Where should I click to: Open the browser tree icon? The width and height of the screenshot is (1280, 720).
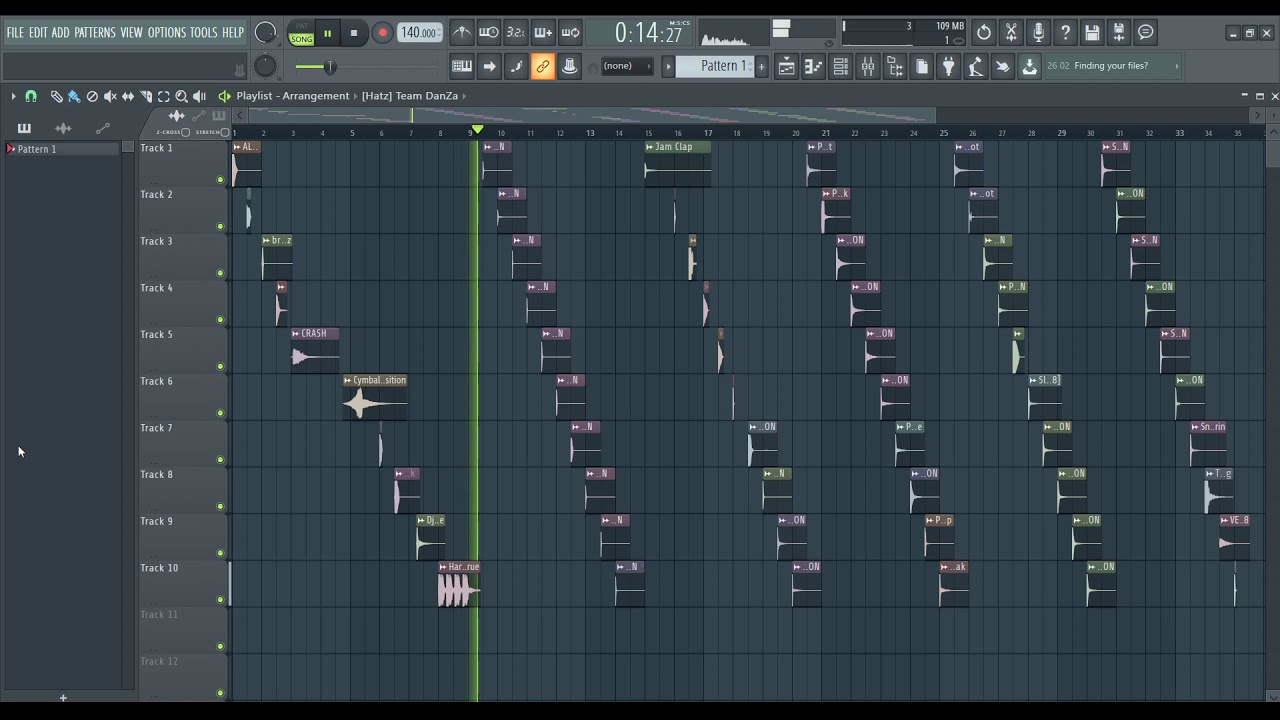point(895,67)
